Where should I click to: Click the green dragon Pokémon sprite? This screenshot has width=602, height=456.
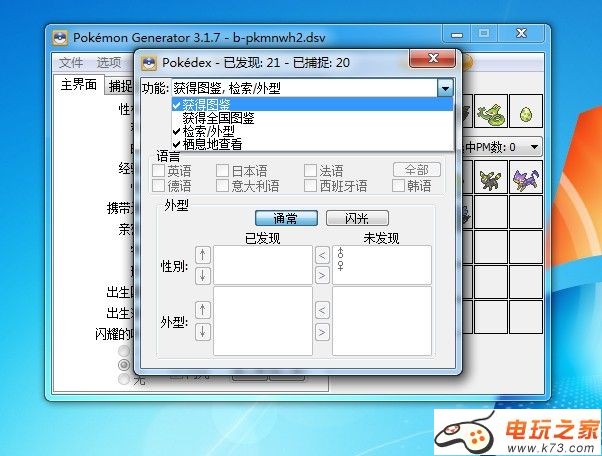491,111
